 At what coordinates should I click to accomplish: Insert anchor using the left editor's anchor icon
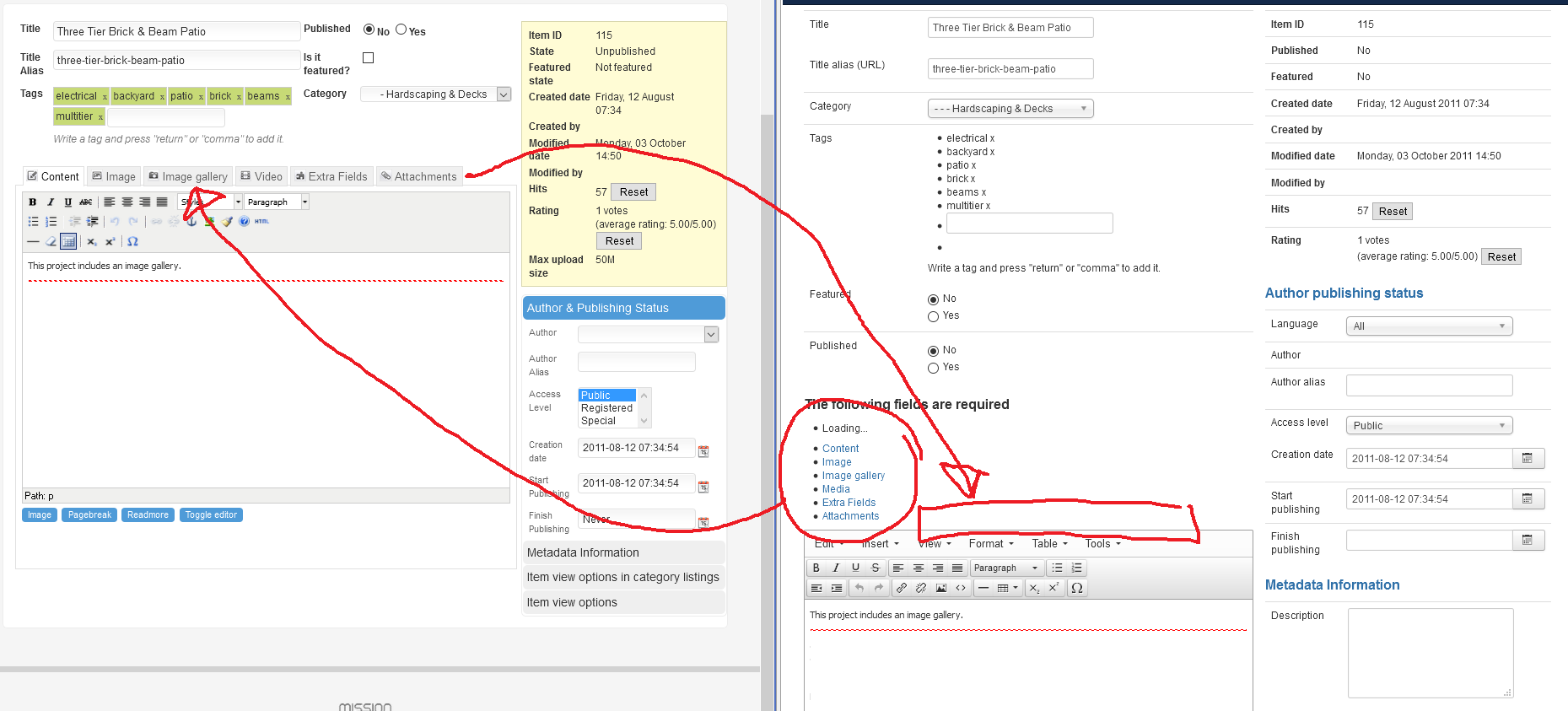(191, 222)
